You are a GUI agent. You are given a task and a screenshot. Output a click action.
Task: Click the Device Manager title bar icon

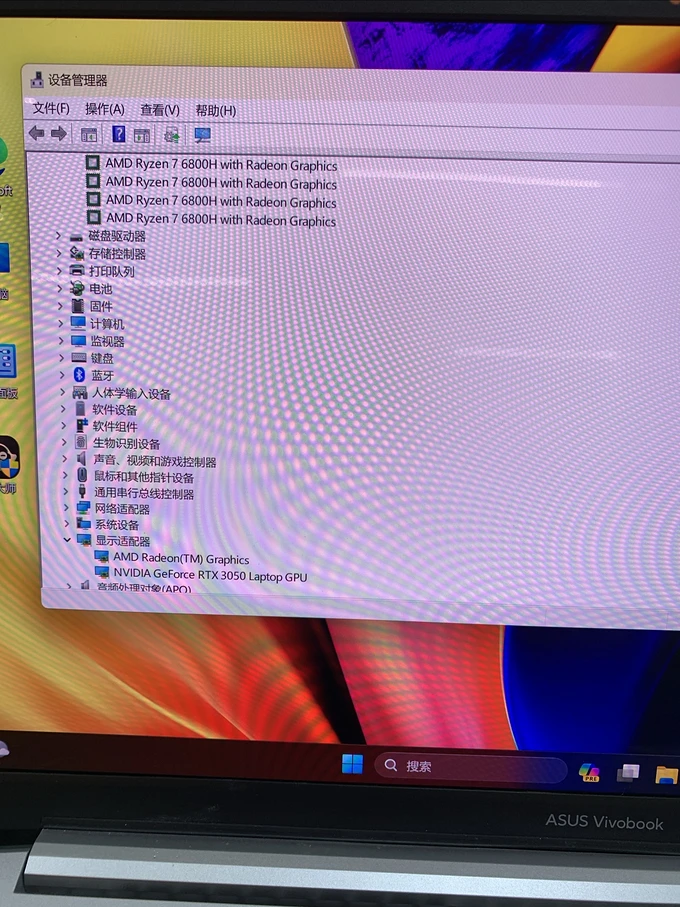(37, 80)
